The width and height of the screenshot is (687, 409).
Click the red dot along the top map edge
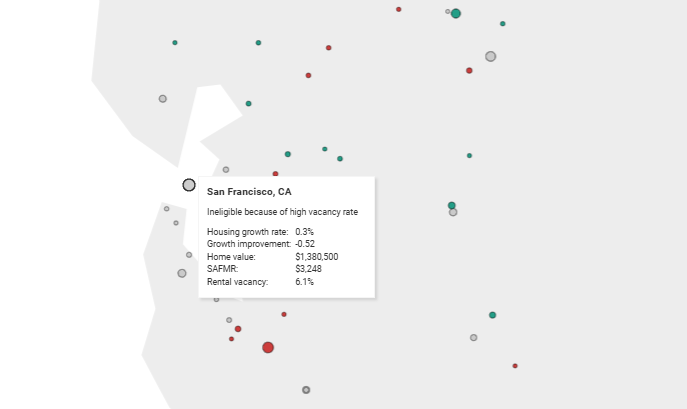[399, 9]
